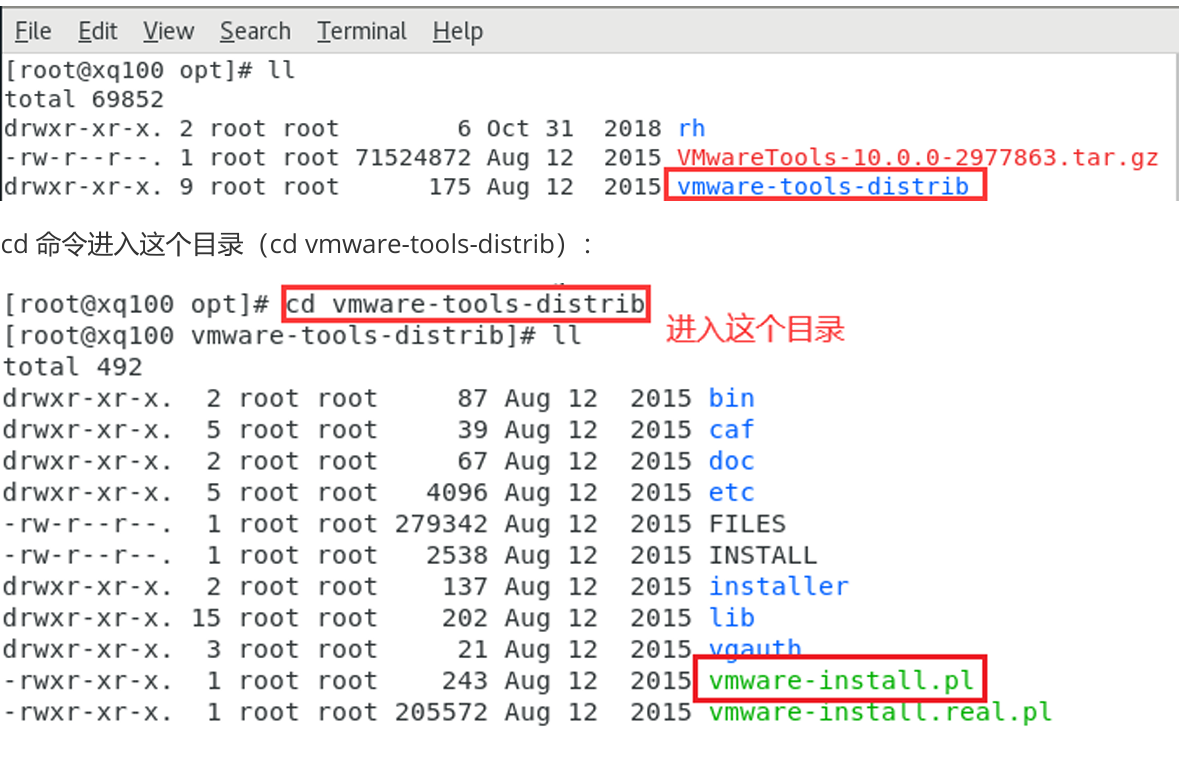Viewport: 1187px width, 771px height.
Task: Click vmware-tools-distrib directory in the upper listing
Action: coord(823,186)
